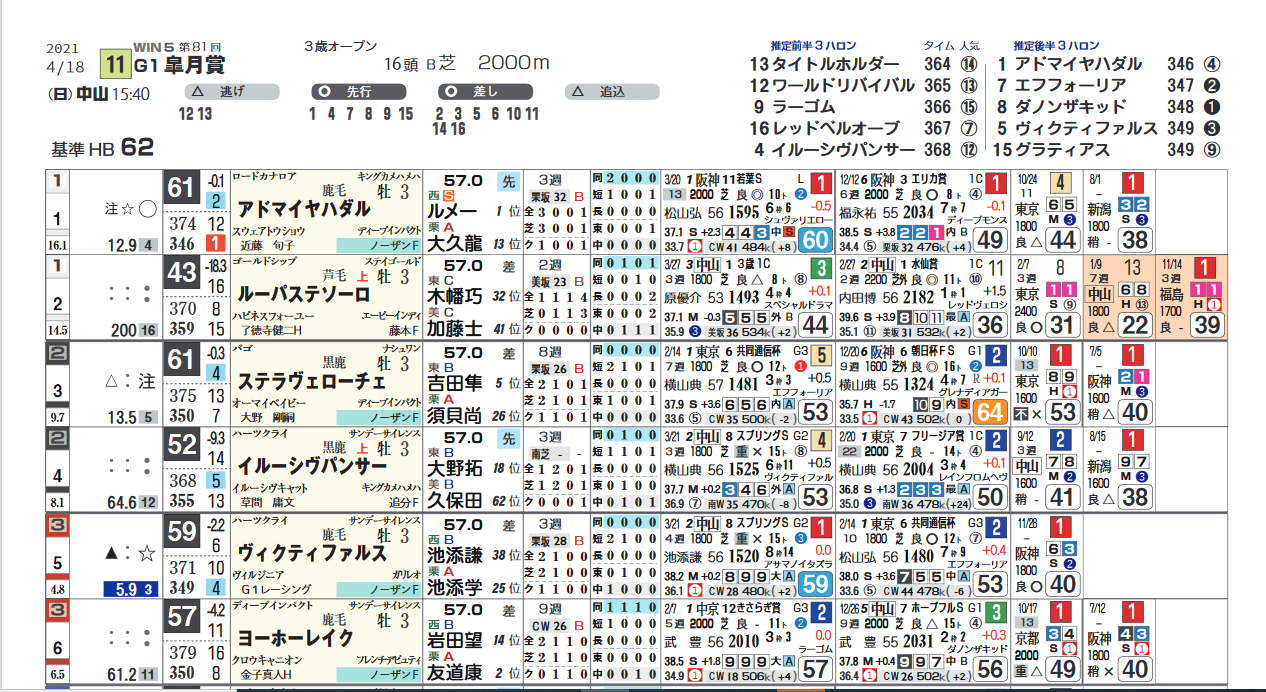The width and height of the screenshot is (1266, 692).
Task: Click race name フリージア賞 in イルーシヴパンサー's row
Action: pos(936,437)
